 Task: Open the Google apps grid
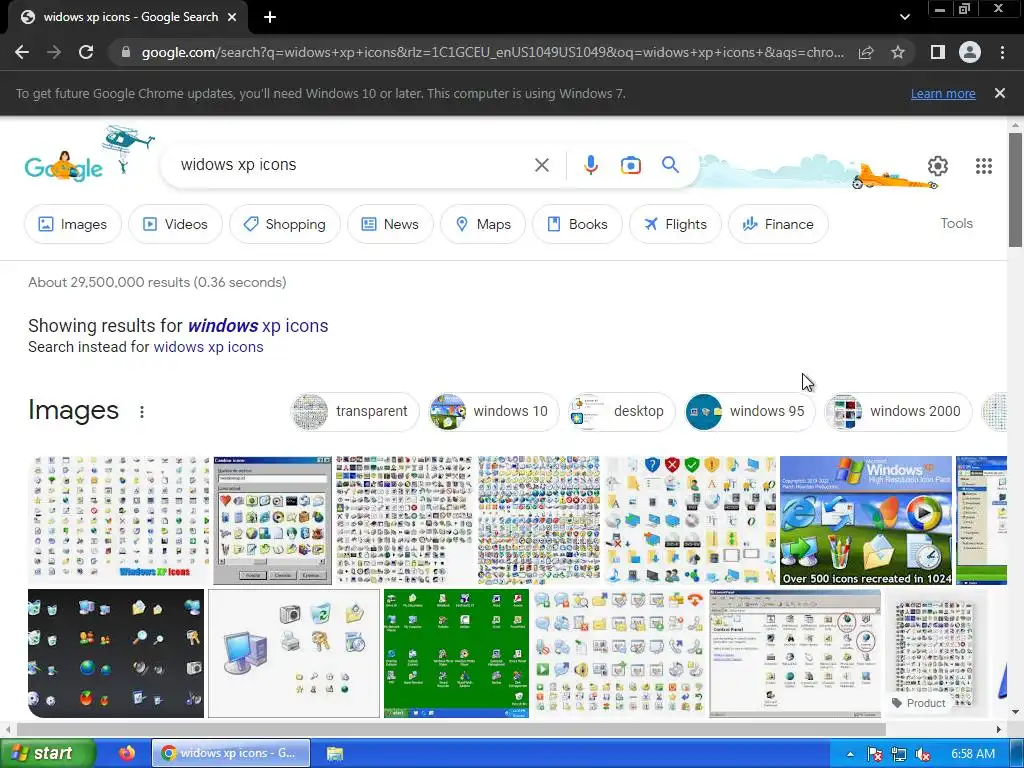[x=984, y=166]
